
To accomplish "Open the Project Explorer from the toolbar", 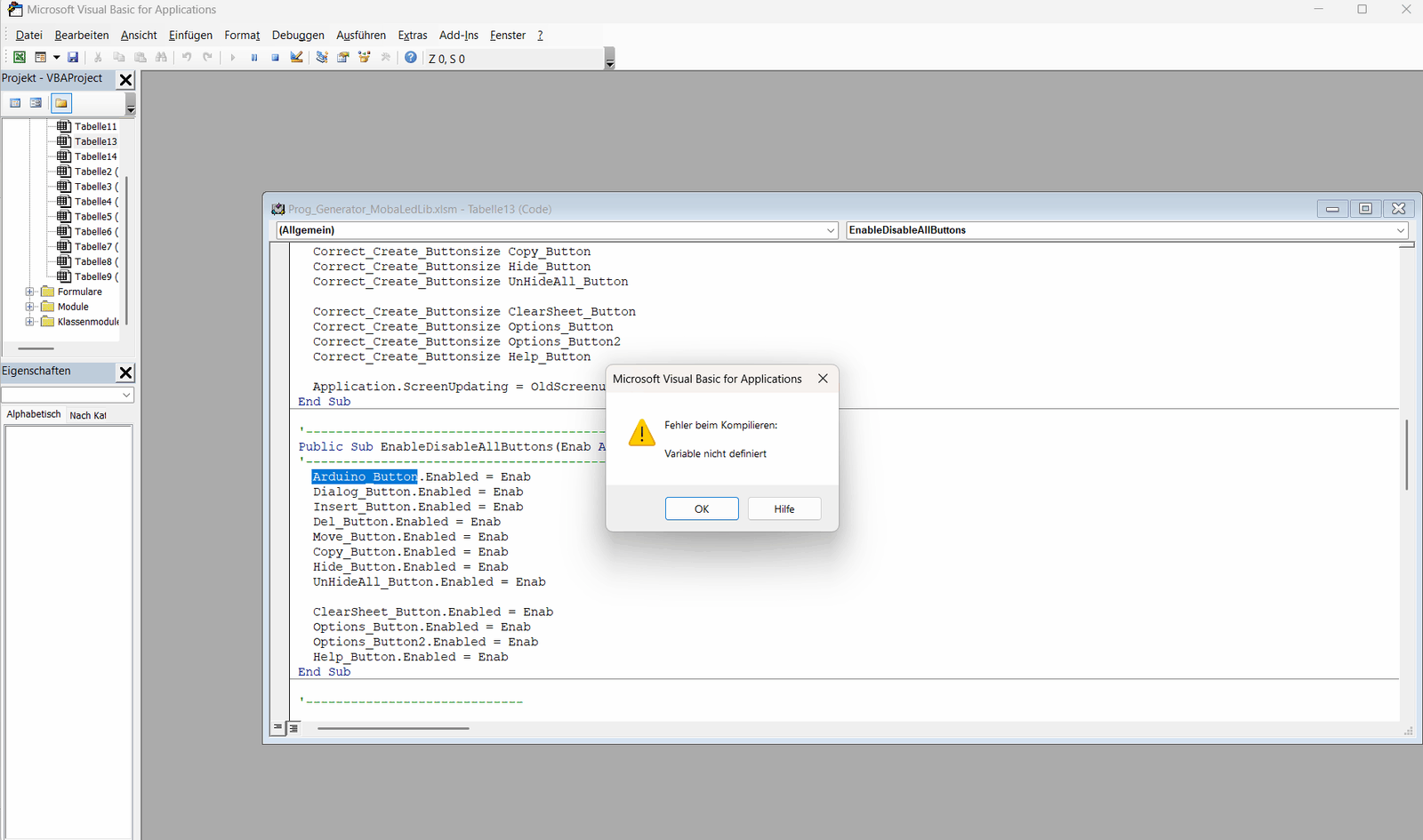I will [x=322, y=58].
